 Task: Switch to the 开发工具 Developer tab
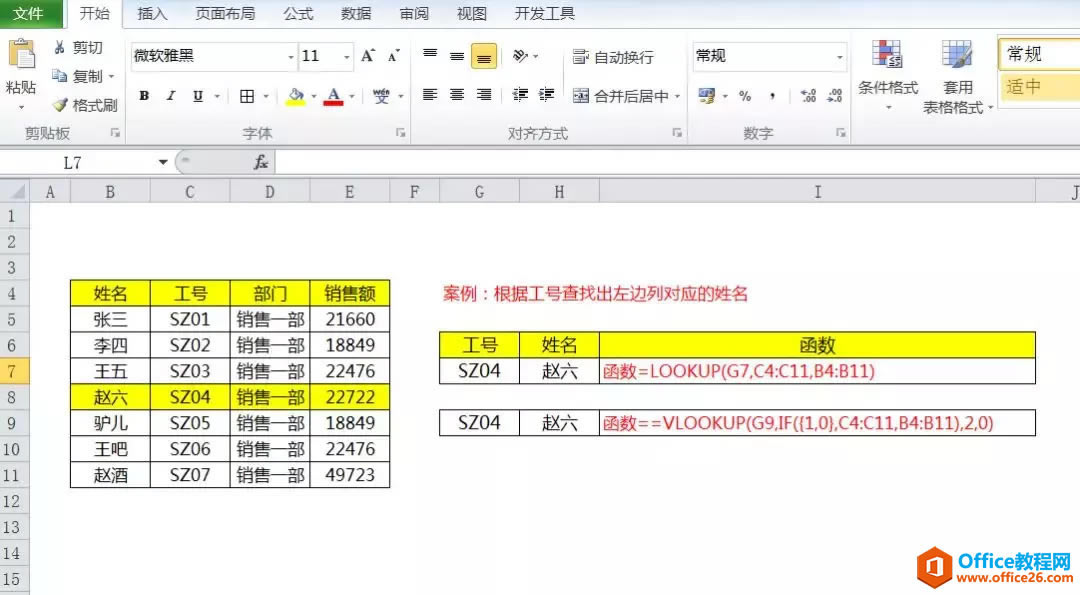coord(545,14)
